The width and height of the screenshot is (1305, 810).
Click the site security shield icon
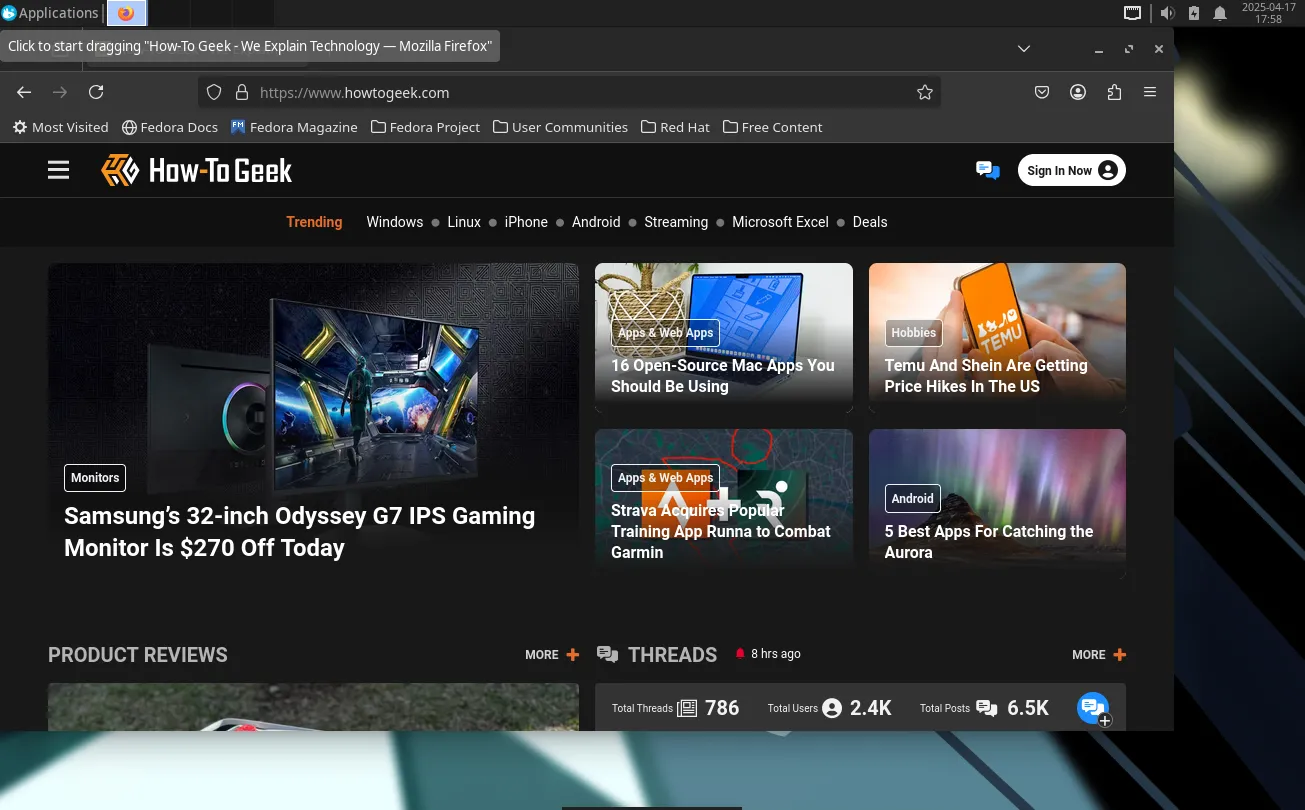click(213, 92)
